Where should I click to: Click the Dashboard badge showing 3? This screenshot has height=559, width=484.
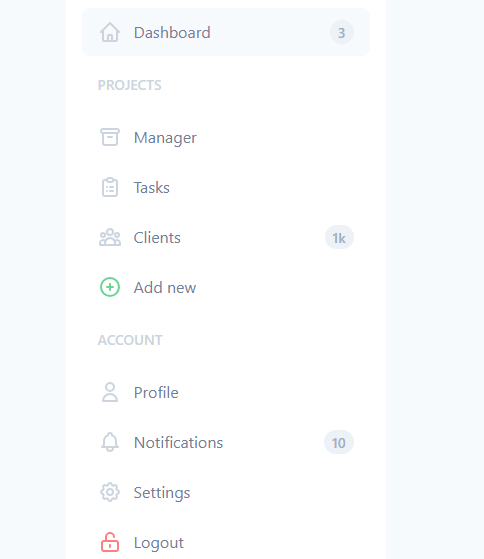pyautogui.click(x=341, y=33)
